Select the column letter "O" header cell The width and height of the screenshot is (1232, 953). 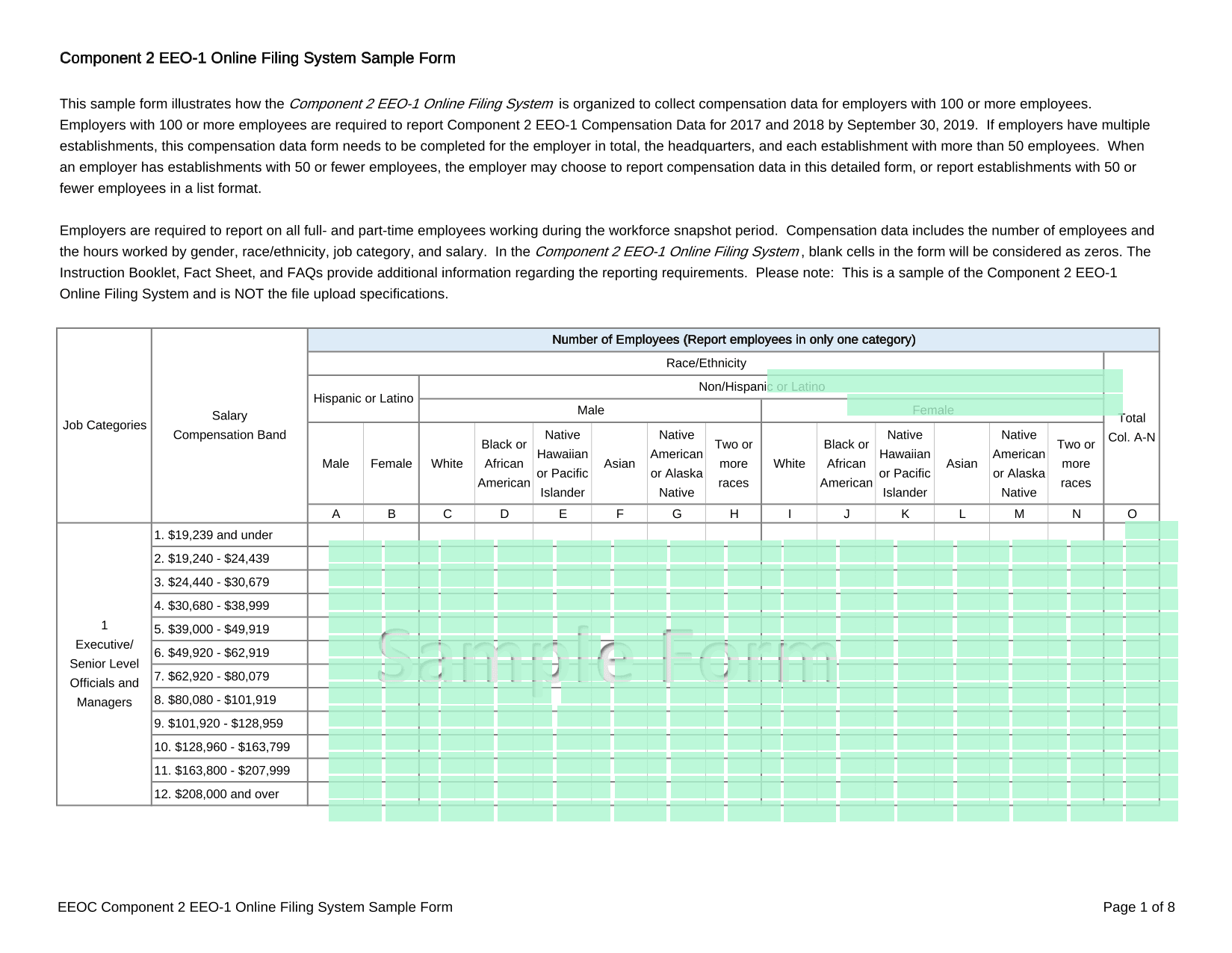1132,513
